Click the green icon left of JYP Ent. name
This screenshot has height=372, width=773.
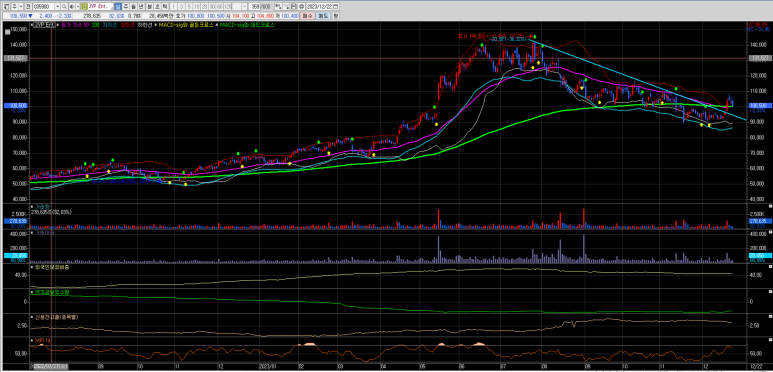84,6
